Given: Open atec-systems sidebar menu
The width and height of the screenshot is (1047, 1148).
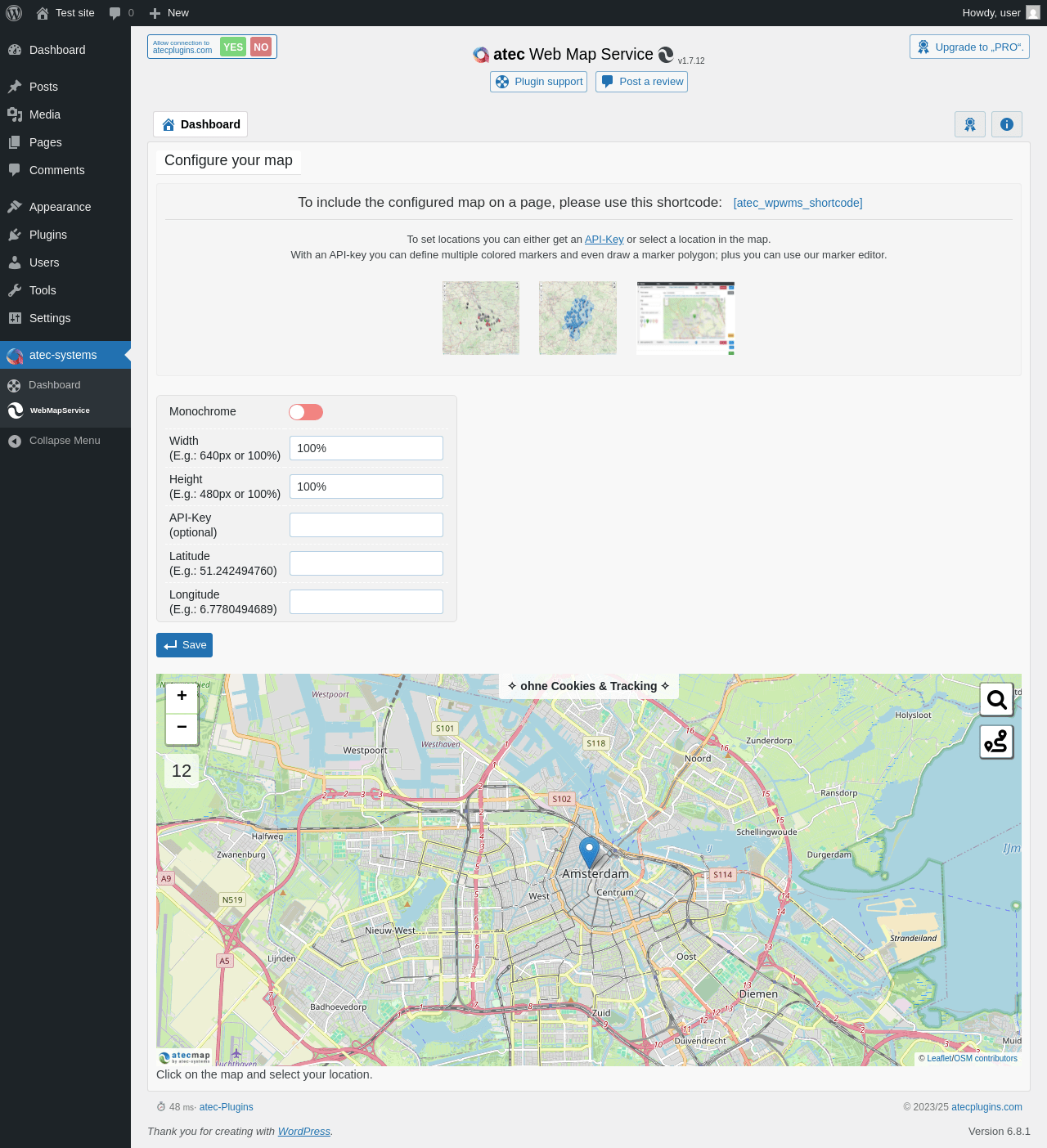Looking at the screenshot, I should (65, 355).
